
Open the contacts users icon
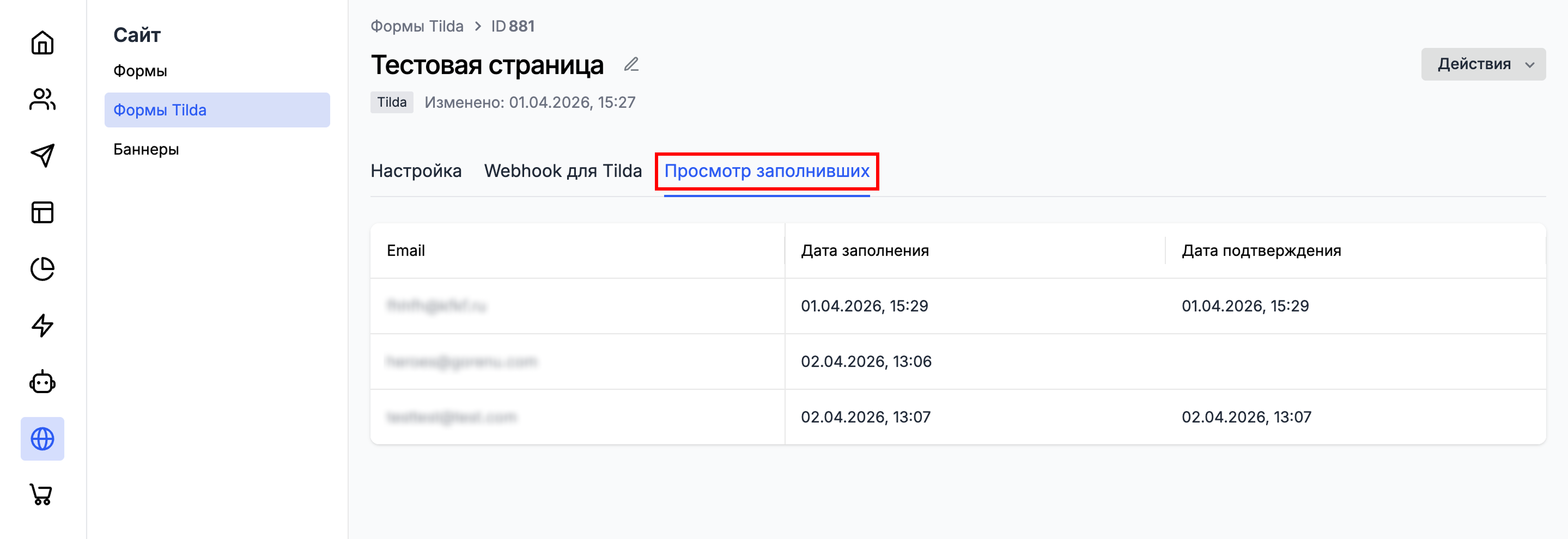click(x=42, y=99)
